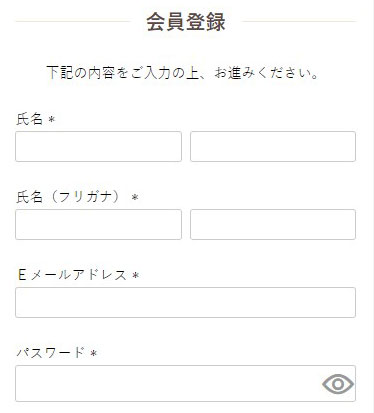
Task: Click into the Eメールアドレス field
Action: pos(185,302)
